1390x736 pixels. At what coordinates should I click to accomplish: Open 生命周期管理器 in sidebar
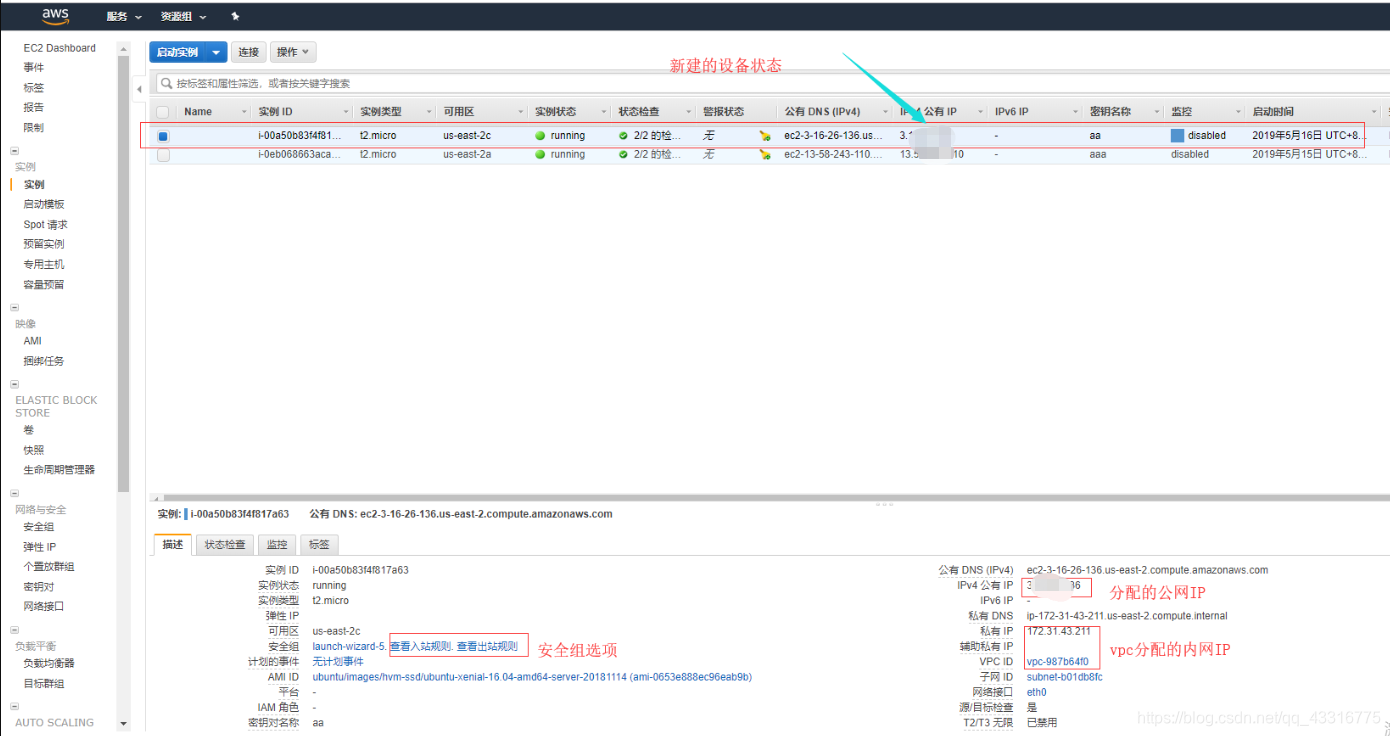59,470
